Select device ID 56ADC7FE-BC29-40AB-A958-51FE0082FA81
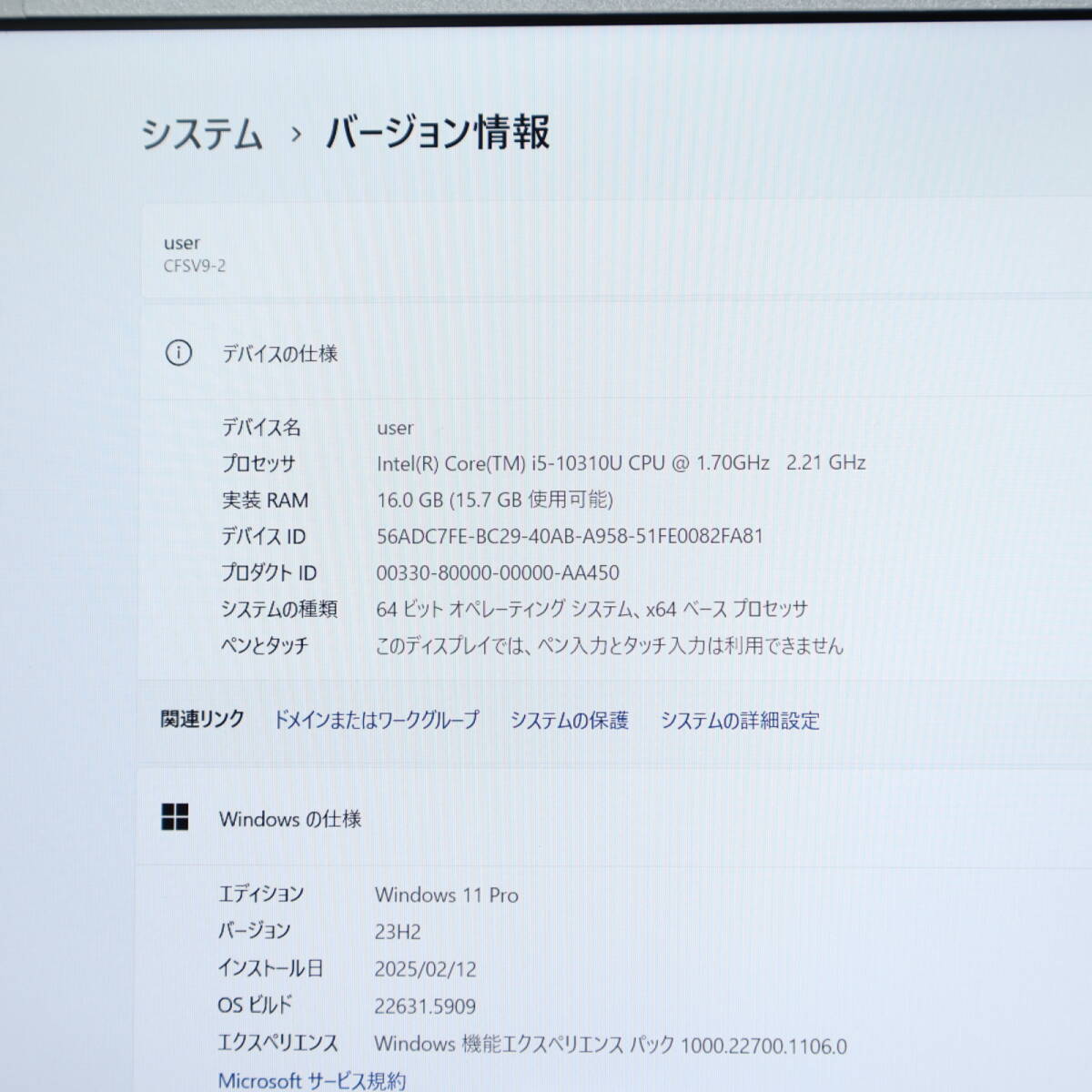Viewport: 1092px width, 1092px height. (570, 536)
